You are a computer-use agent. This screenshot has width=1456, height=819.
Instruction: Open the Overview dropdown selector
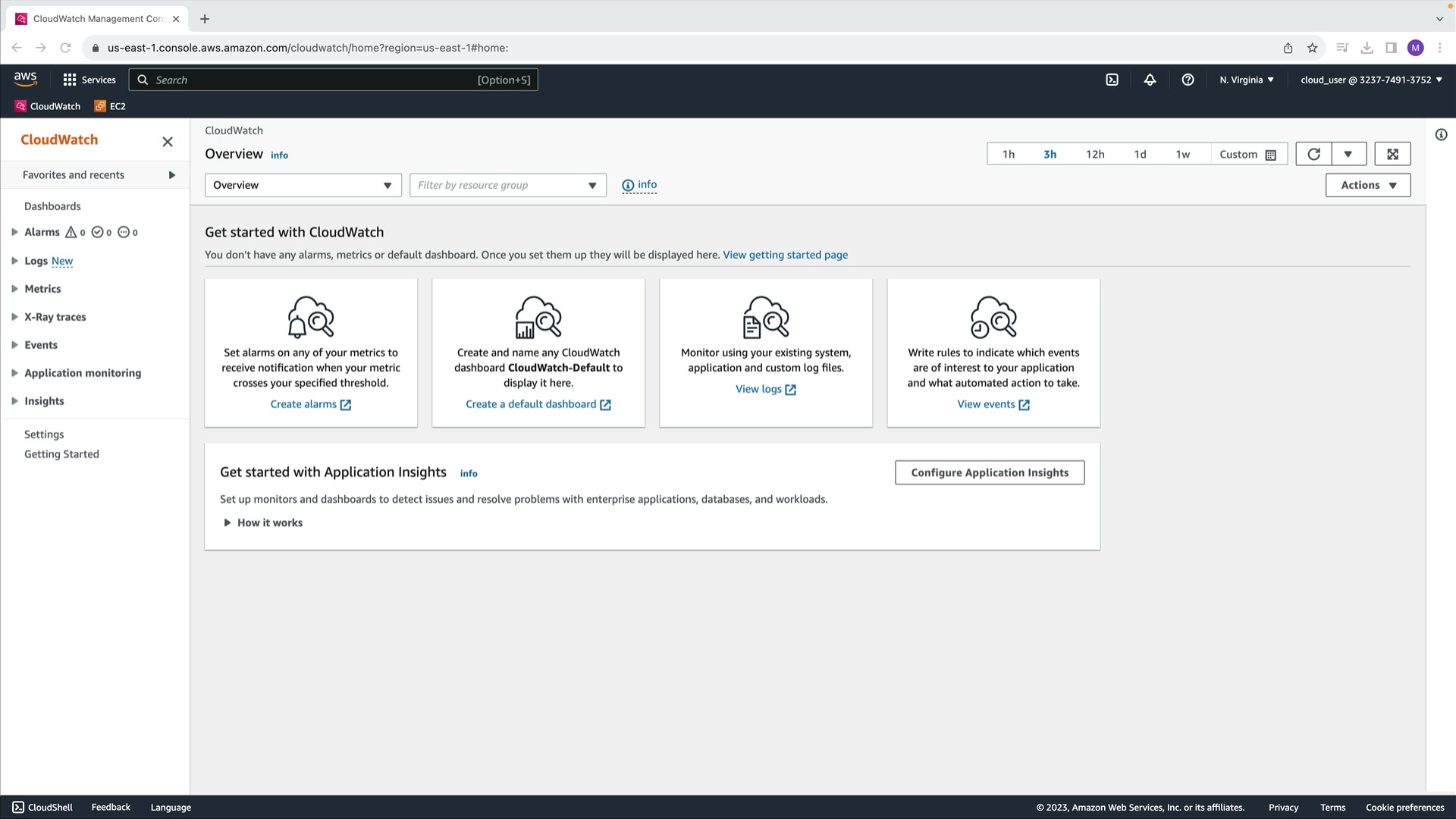tap(303, 185)
